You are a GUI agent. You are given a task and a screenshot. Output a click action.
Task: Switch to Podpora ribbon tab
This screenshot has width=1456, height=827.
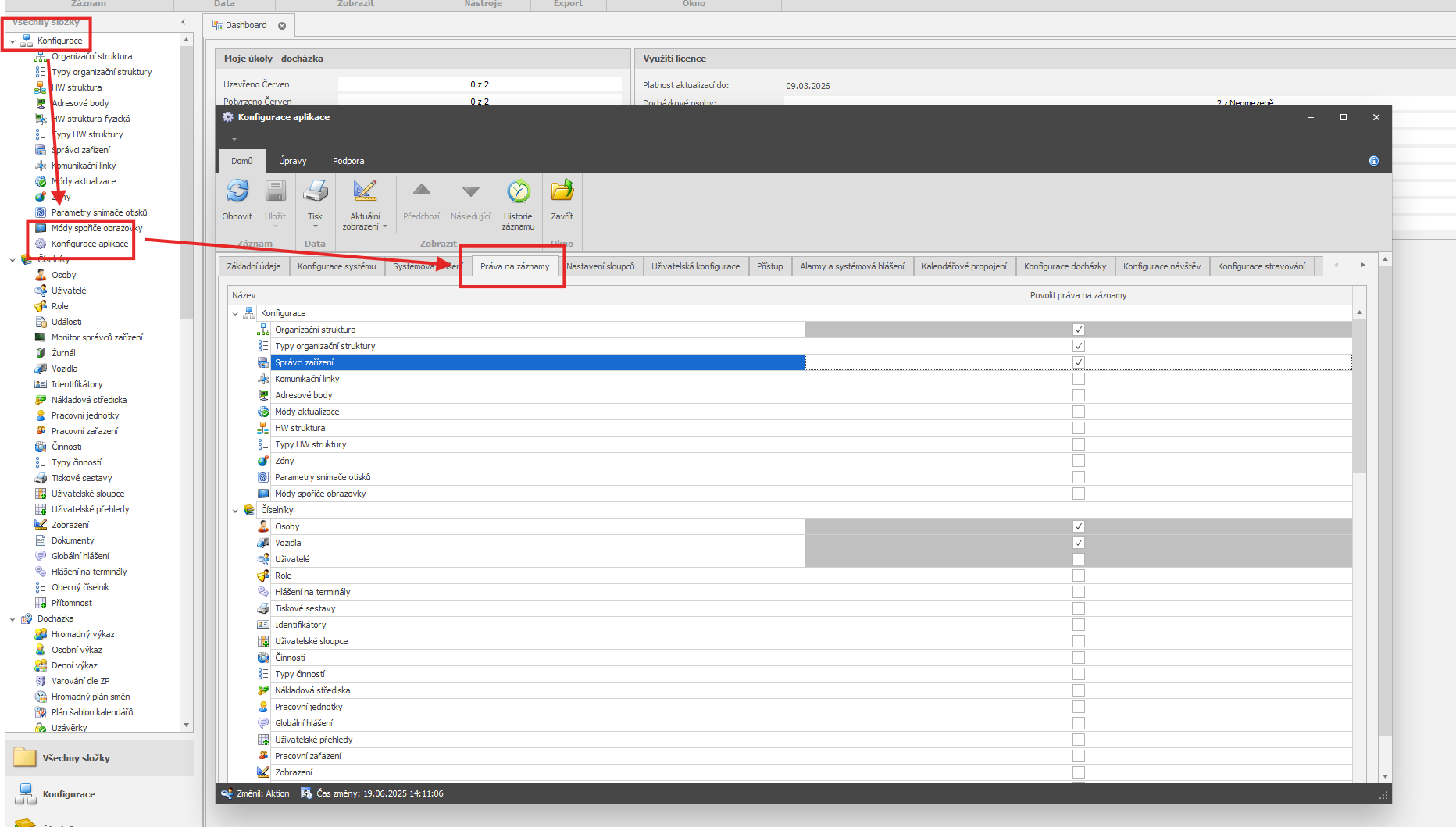point(348,161)
